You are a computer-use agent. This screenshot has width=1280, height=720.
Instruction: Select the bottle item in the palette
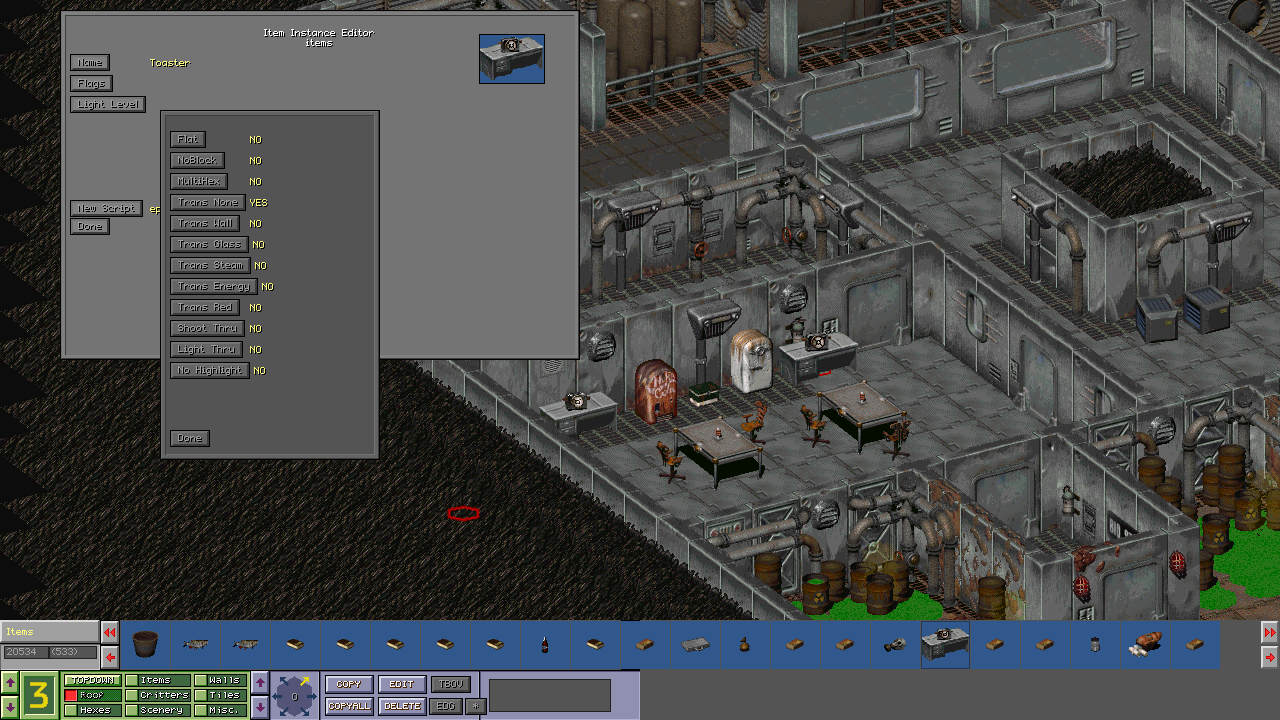coord(545,645)
